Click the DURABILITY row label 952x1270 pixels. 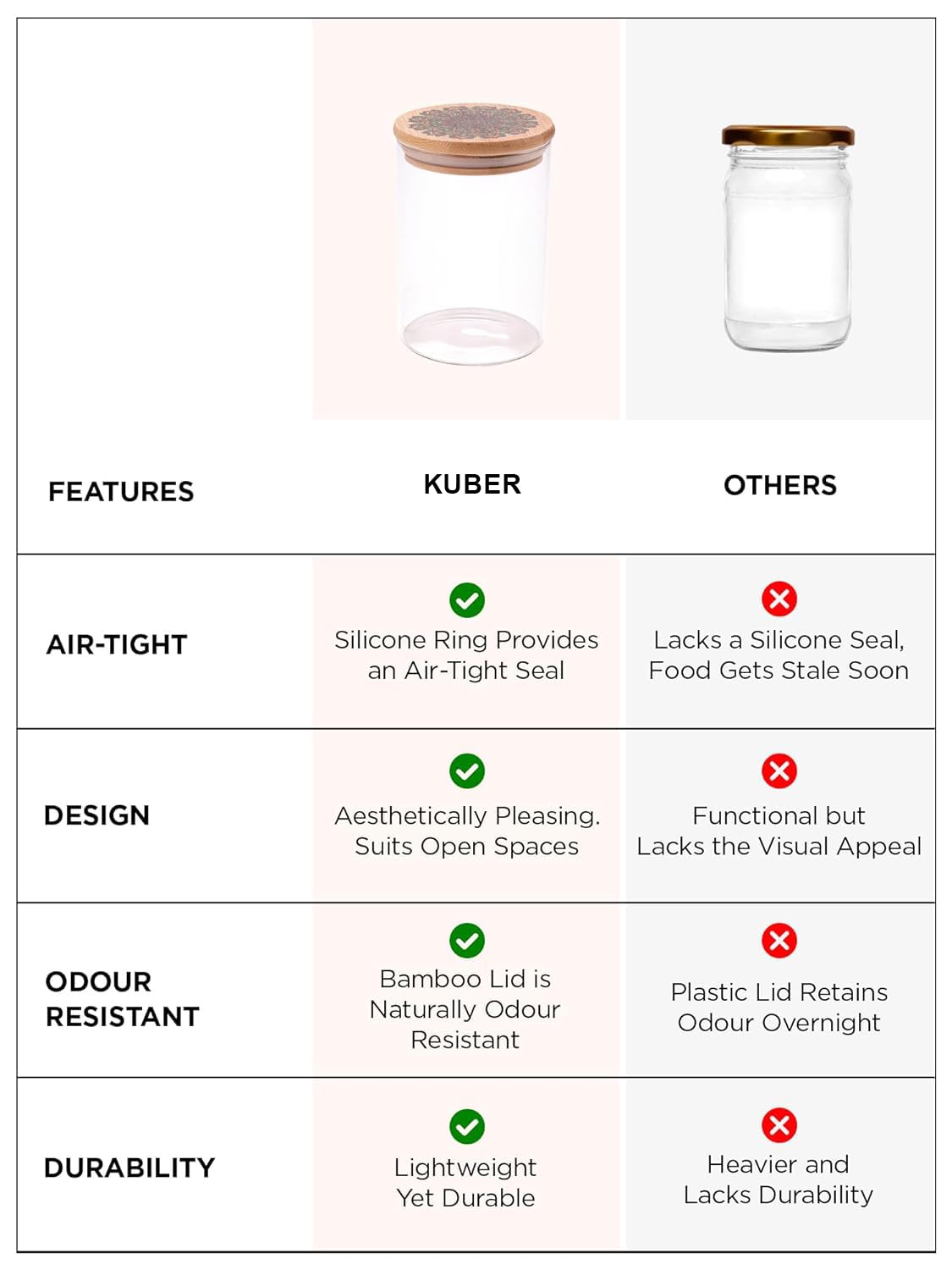[129, 1168]
